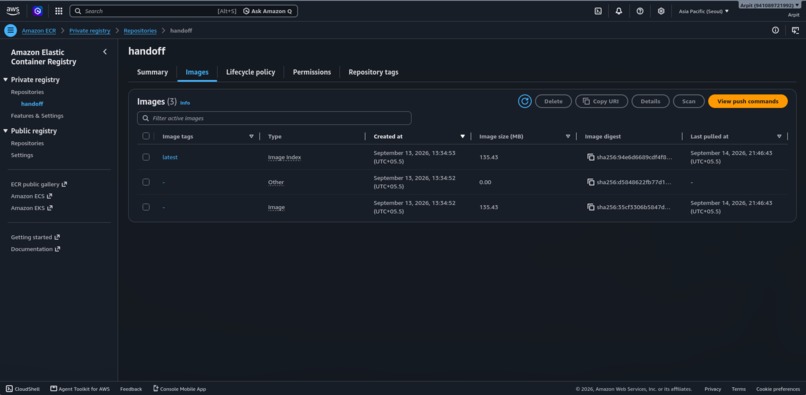Select all images with header checkbox
The image size is (806, 395).
point(146,136)
